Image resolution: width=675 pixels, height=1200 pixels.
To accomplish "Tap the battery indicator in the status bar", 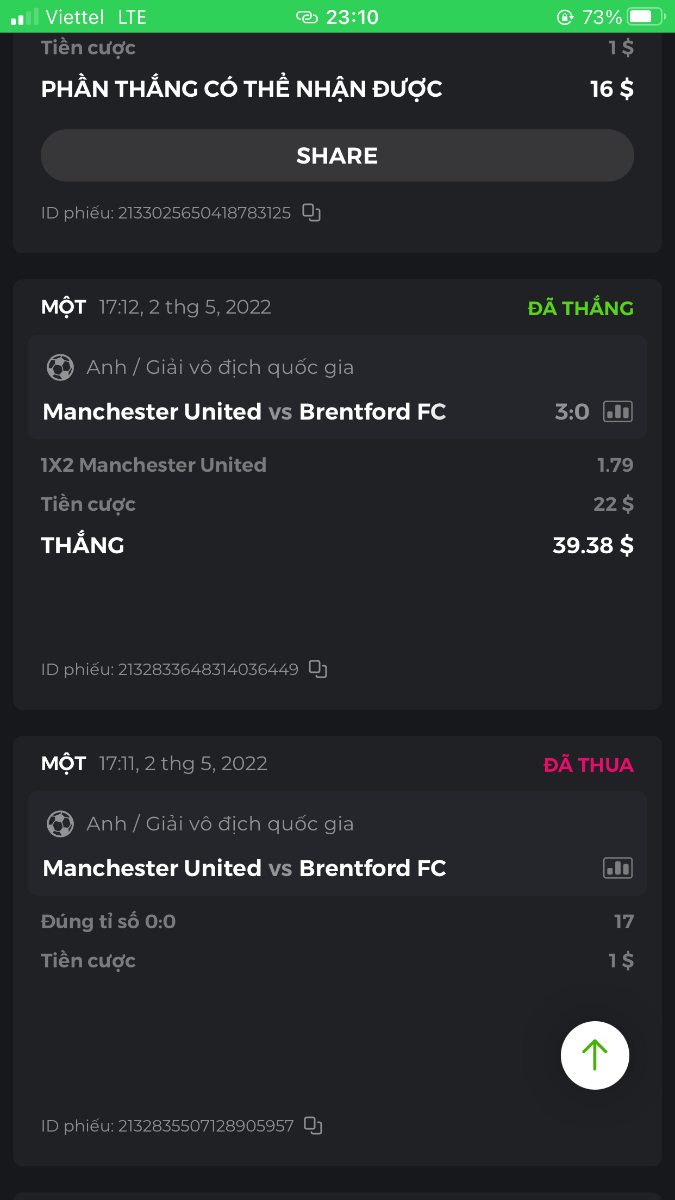I will (645, 17).
